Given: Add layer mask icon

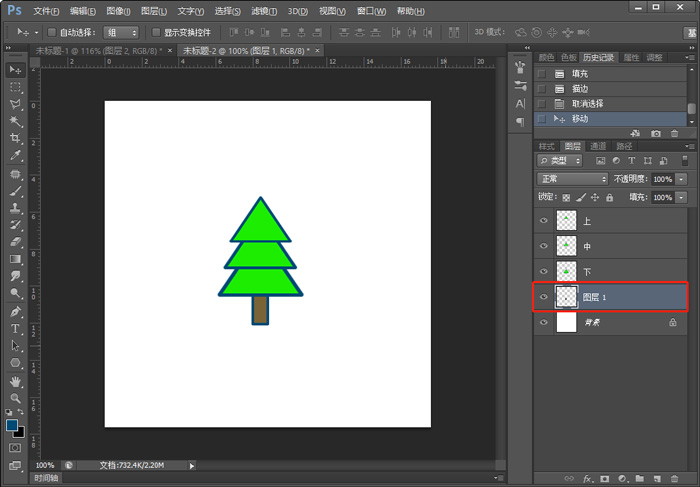Looking at the screenshot, I should (x=604, y=479).
